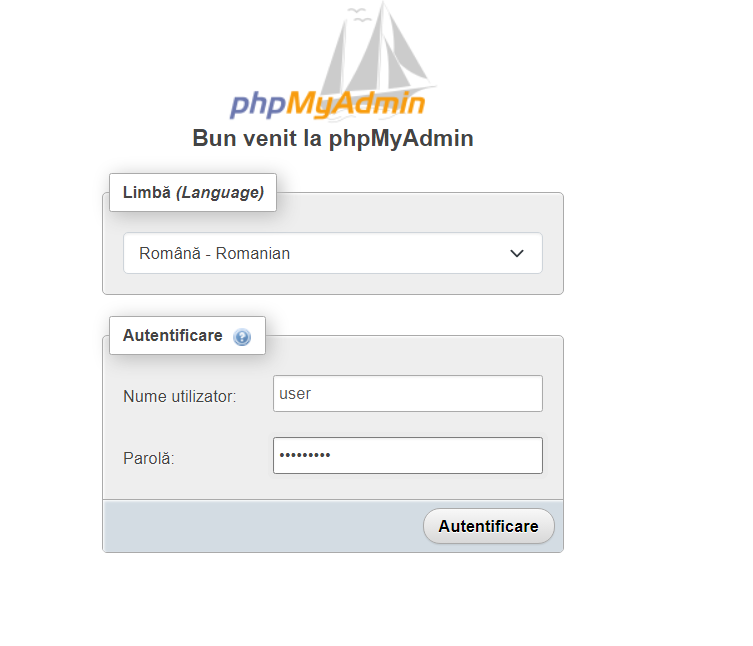Focus the Parolă password field
The width and height of the screenshot is (753, 646).
pyautogui.click(x=407, y=455)
